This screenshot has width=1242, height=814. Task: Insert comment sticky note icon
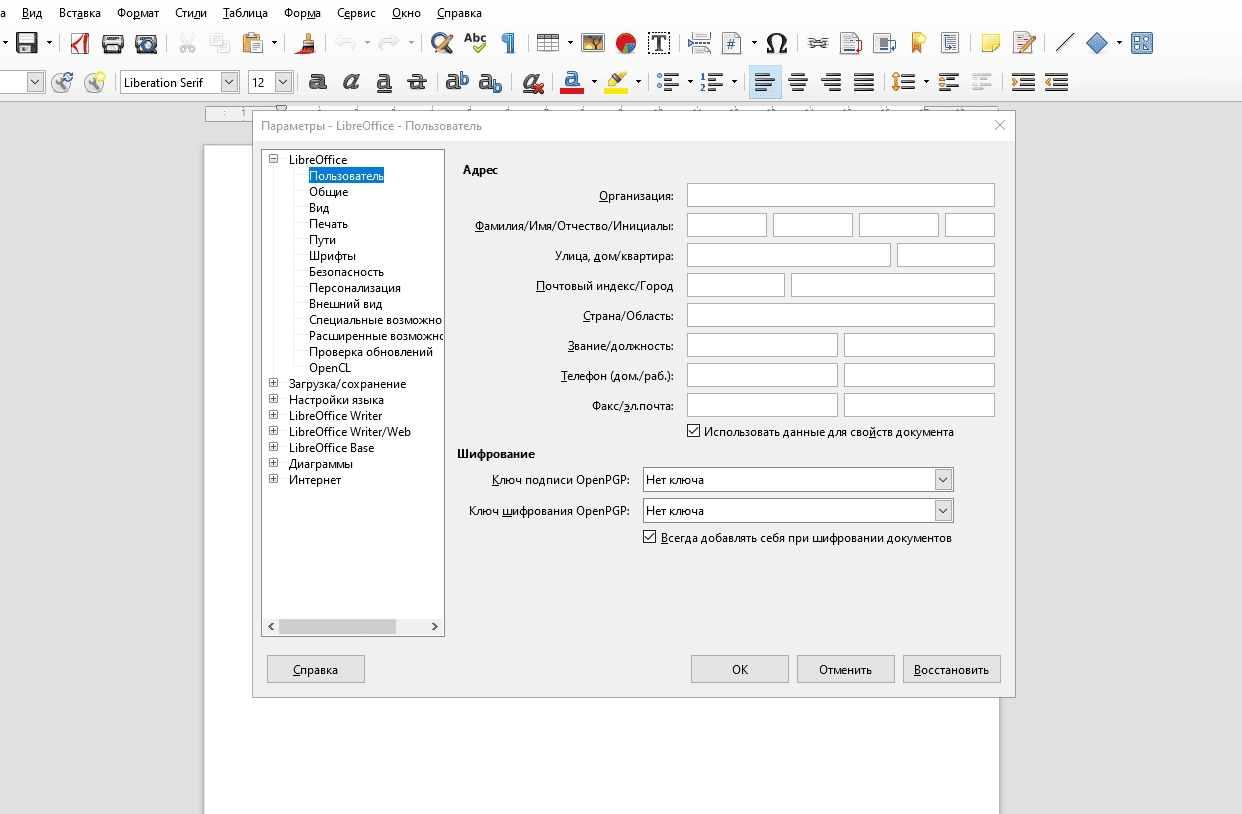click(991, 43)
